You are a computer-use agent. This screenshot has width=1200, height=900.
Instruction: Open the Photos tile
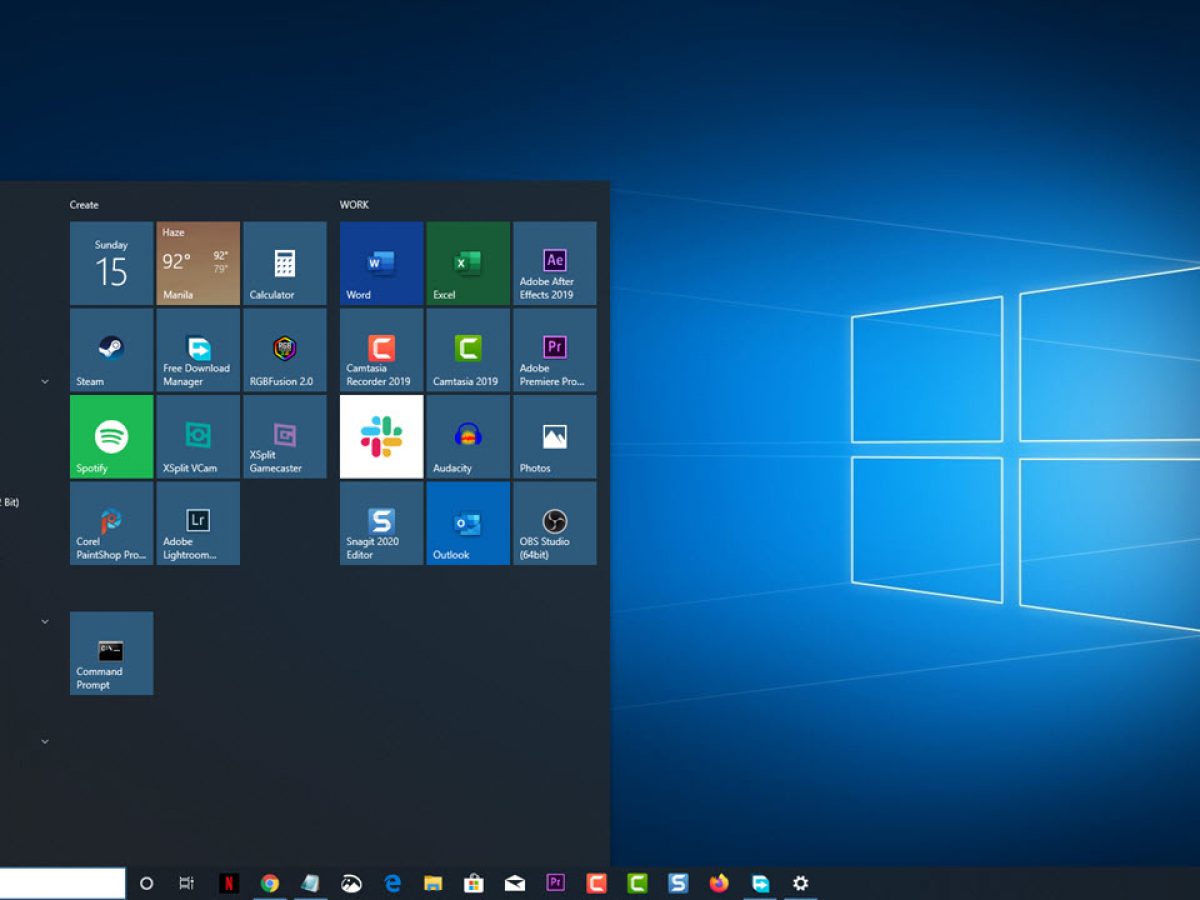pos(555,437)
